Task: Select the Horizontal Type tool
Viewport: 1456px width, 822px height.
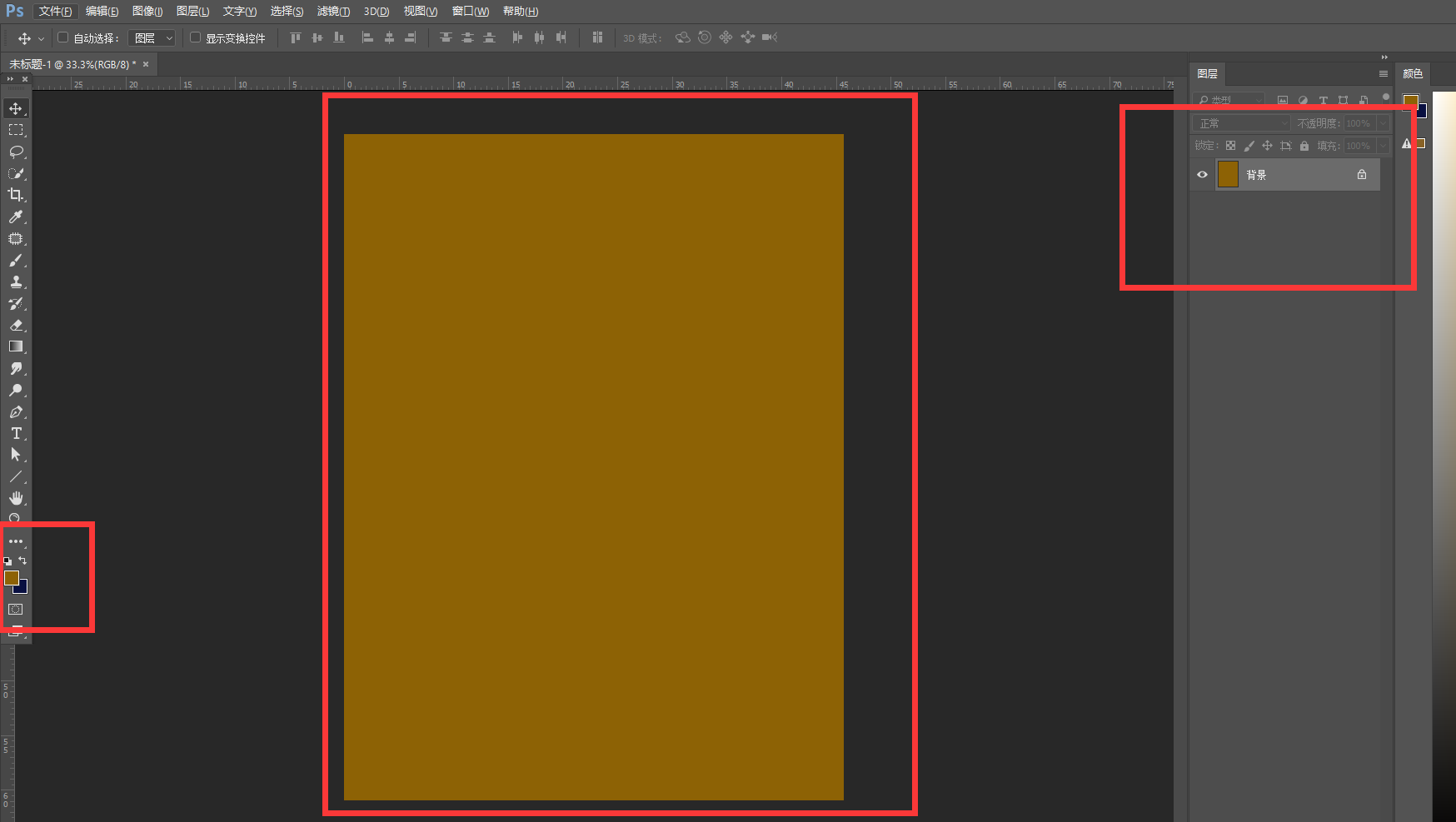Action: pyautogui.click(x=16, y=433)
